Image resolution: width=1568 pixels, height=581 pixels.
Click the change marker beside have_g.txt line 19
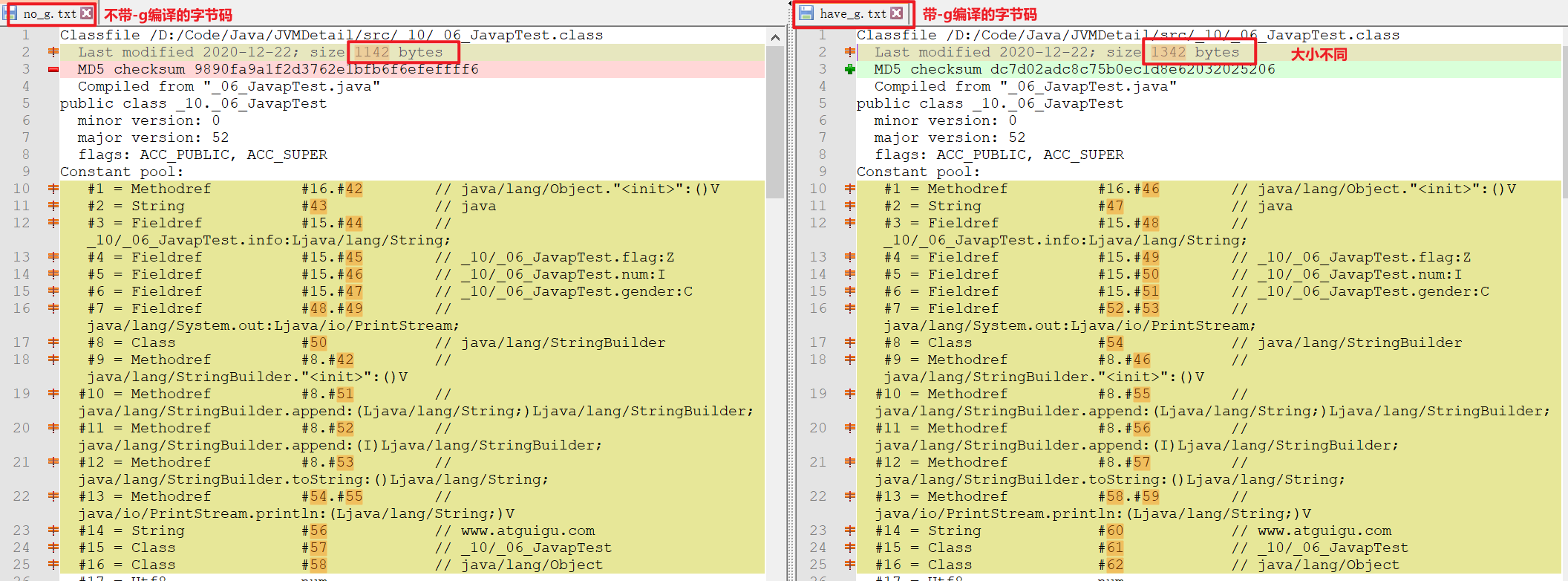(x=850, y=394)
